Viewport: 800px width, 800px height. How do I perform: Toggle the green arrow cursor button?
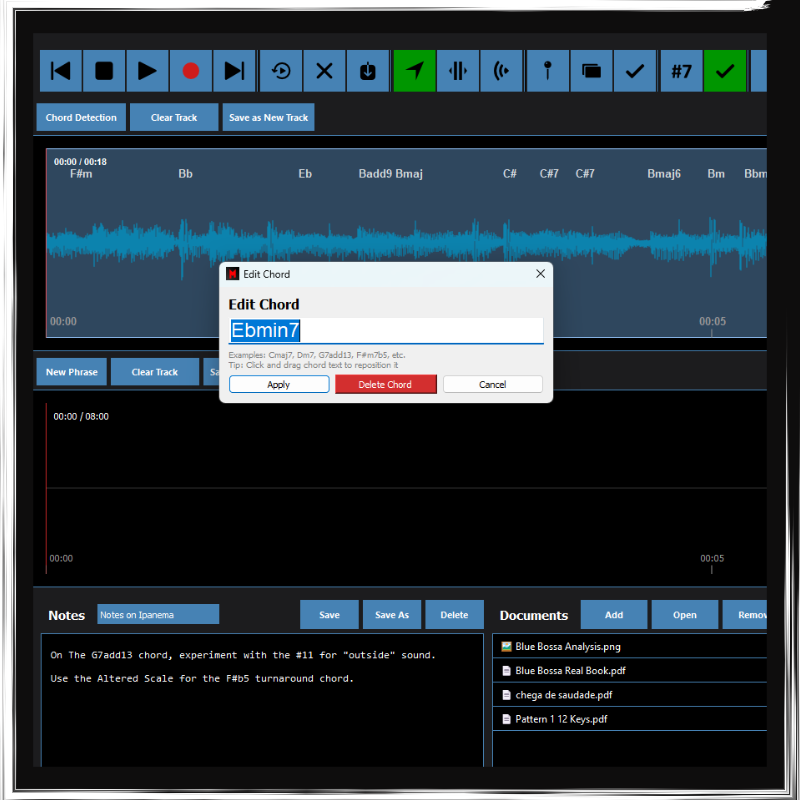pyautogui.click(x=414, y=71)
